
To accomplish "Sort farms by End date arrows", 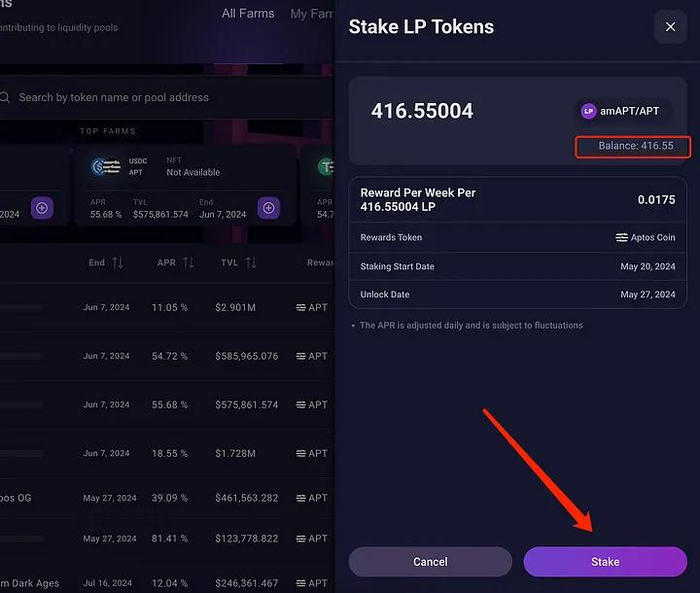I will [118, 262].
